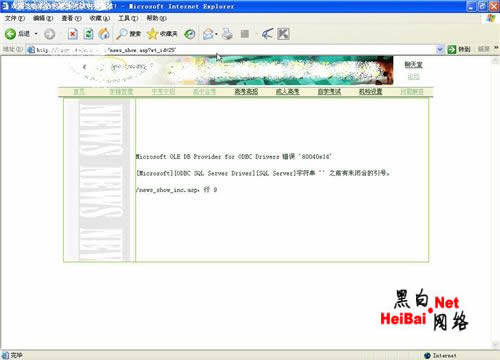Click the IE page icon in title bar

[x=5, y=6]
